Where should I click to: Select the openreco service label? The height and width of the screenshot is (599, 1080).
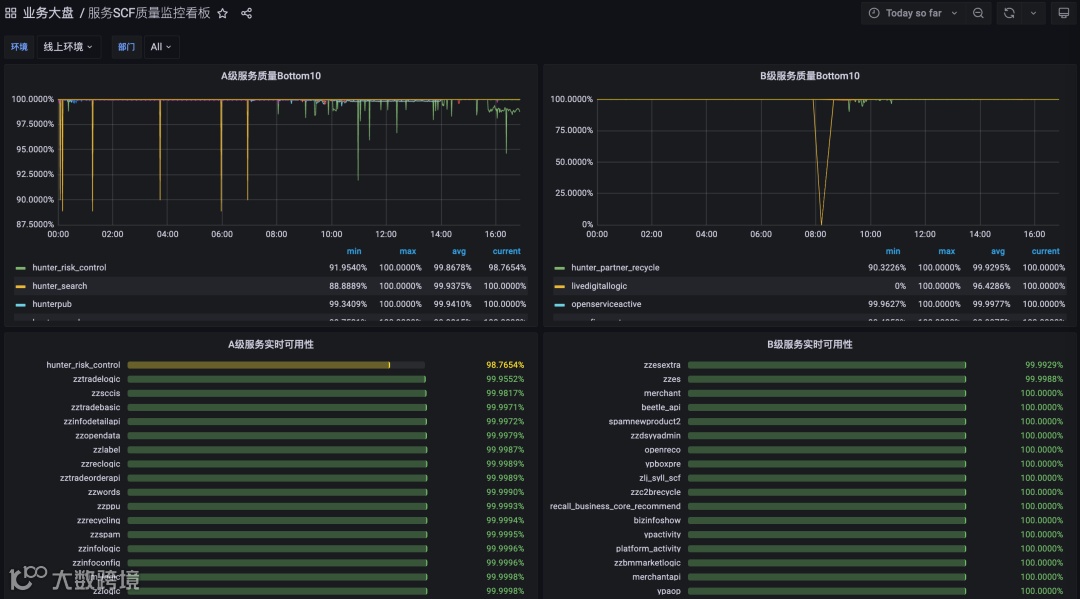[662, 450]
